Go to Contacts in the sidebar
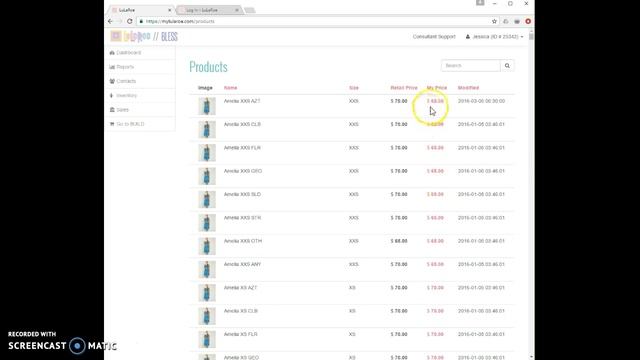This screenshot has width=640, height=360. pyautogui.click(x=140, y=81)
